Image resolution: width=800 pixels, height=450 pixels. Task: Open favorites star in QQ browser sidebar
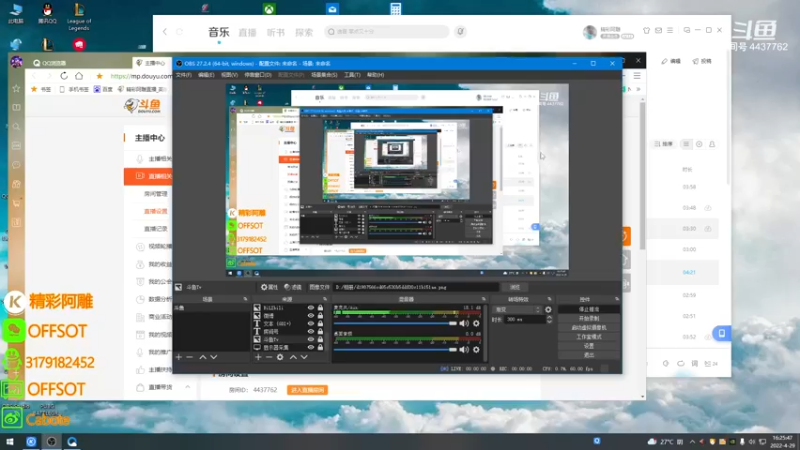coord(16,89)
